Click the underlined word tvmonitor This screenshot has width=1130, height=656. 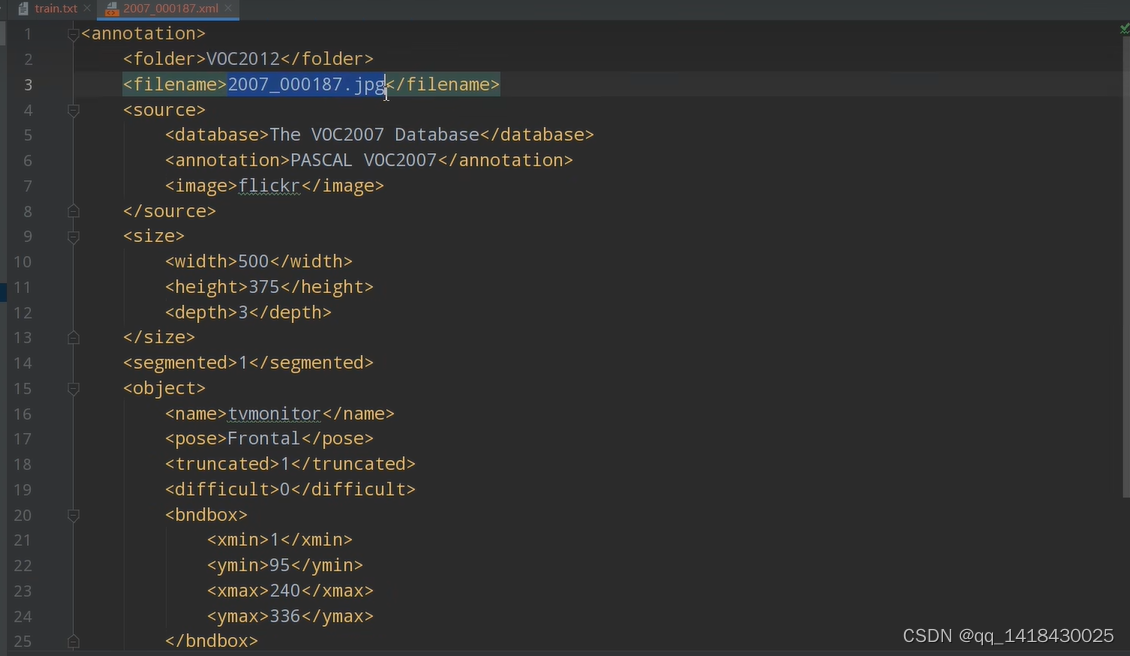tap(273, 413)
